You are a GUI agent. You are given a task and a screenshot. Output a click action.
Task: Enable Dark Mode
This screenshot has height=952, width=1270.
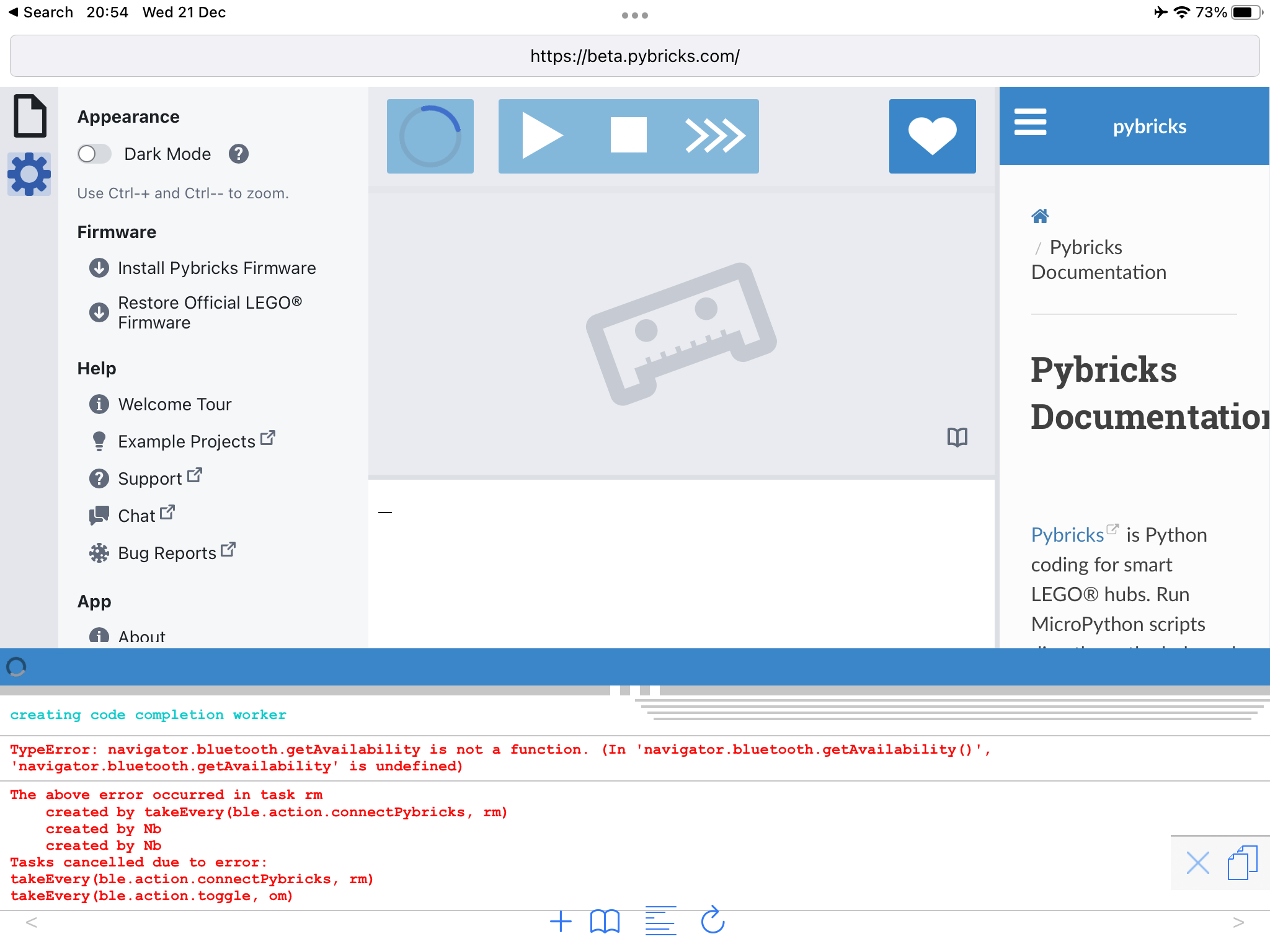94,154
